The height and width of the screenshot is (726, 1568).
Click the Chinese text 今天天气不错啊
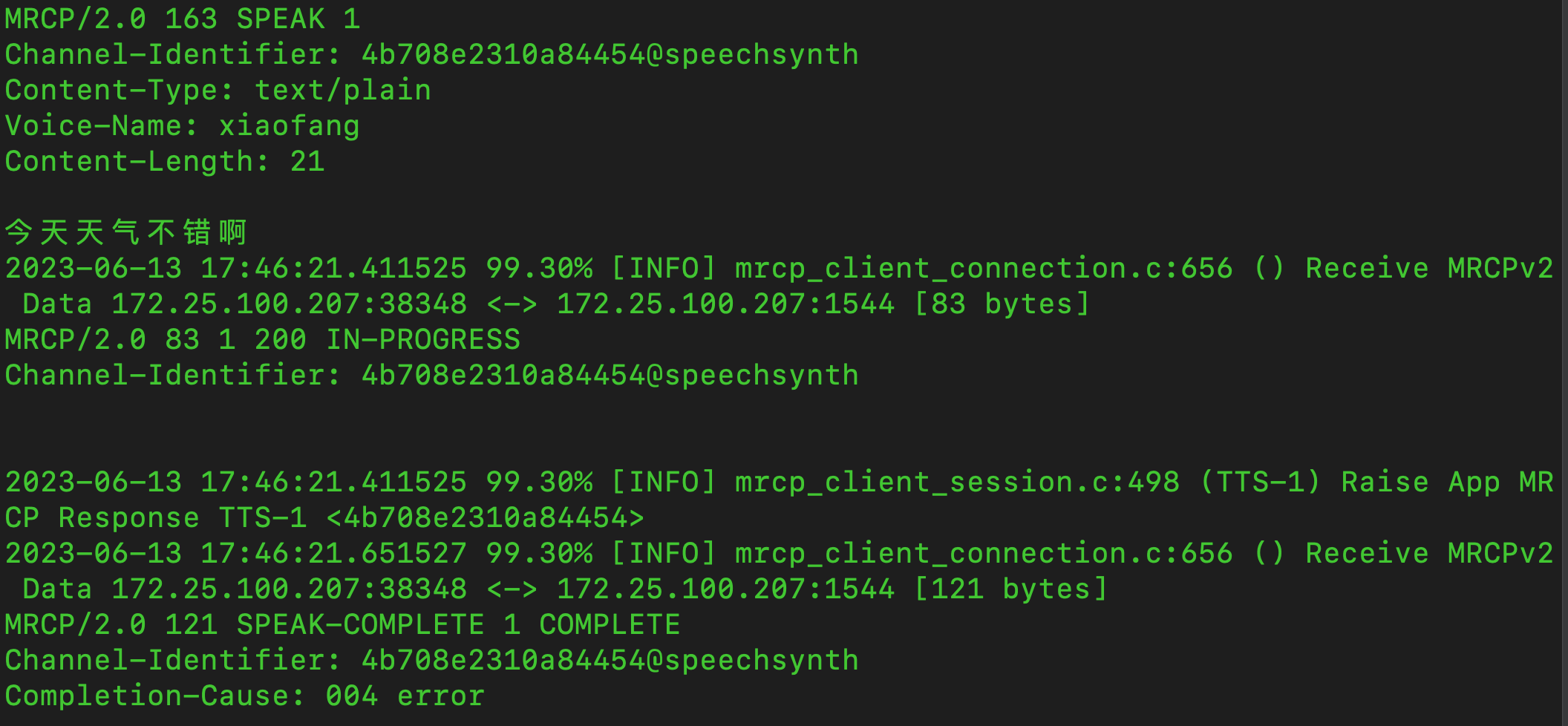point(126,232)
